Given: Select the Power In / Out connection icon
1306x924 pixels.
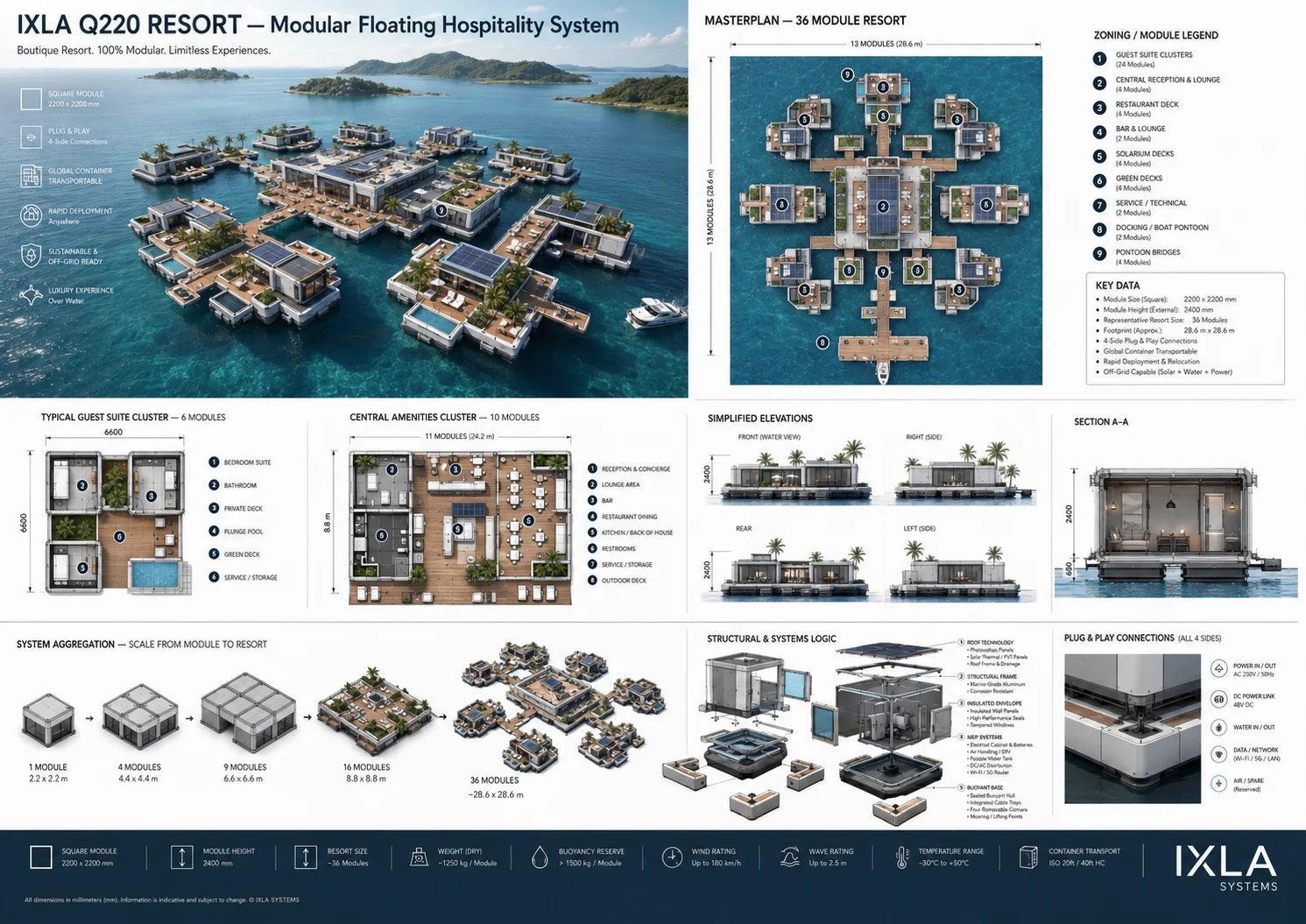Looking at the screenshot, I should (x=1218, y=669).
